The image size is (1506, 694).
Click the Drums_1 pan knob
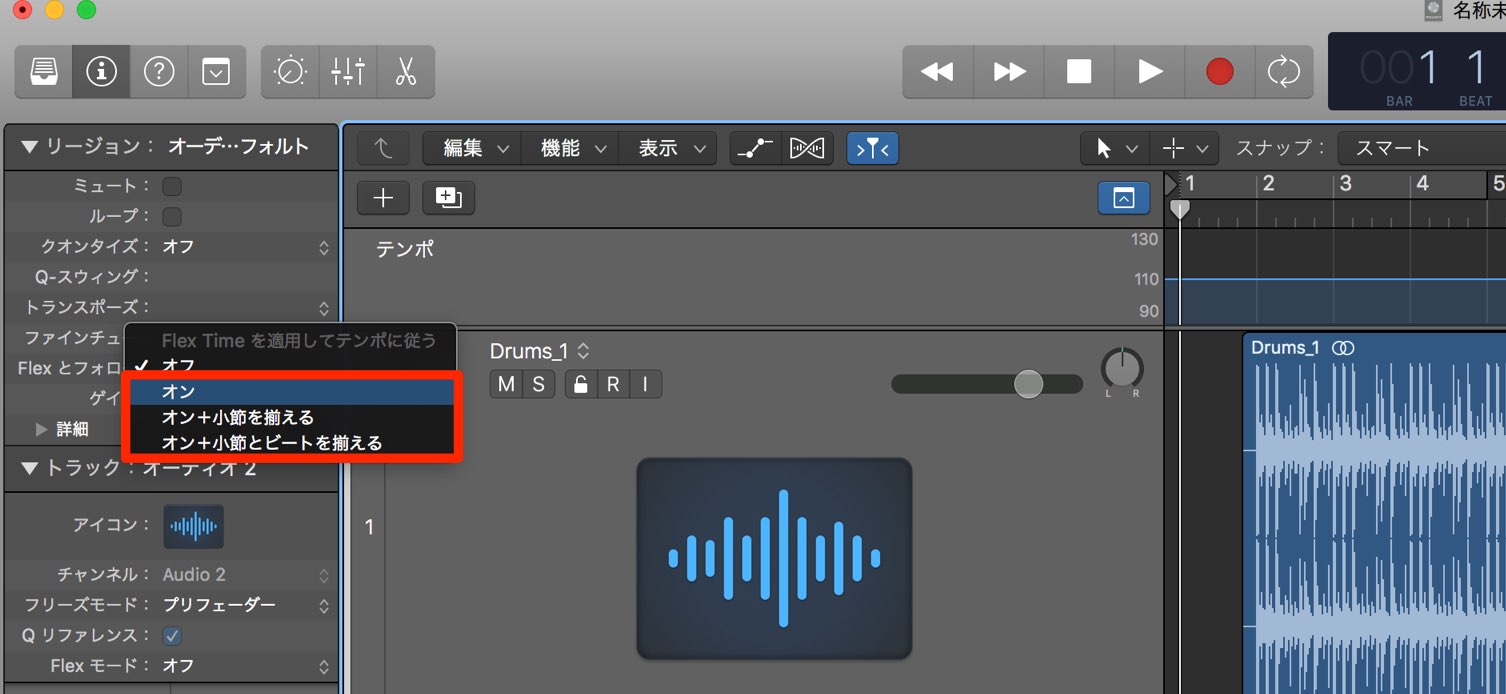click(x=1122, y=369)
